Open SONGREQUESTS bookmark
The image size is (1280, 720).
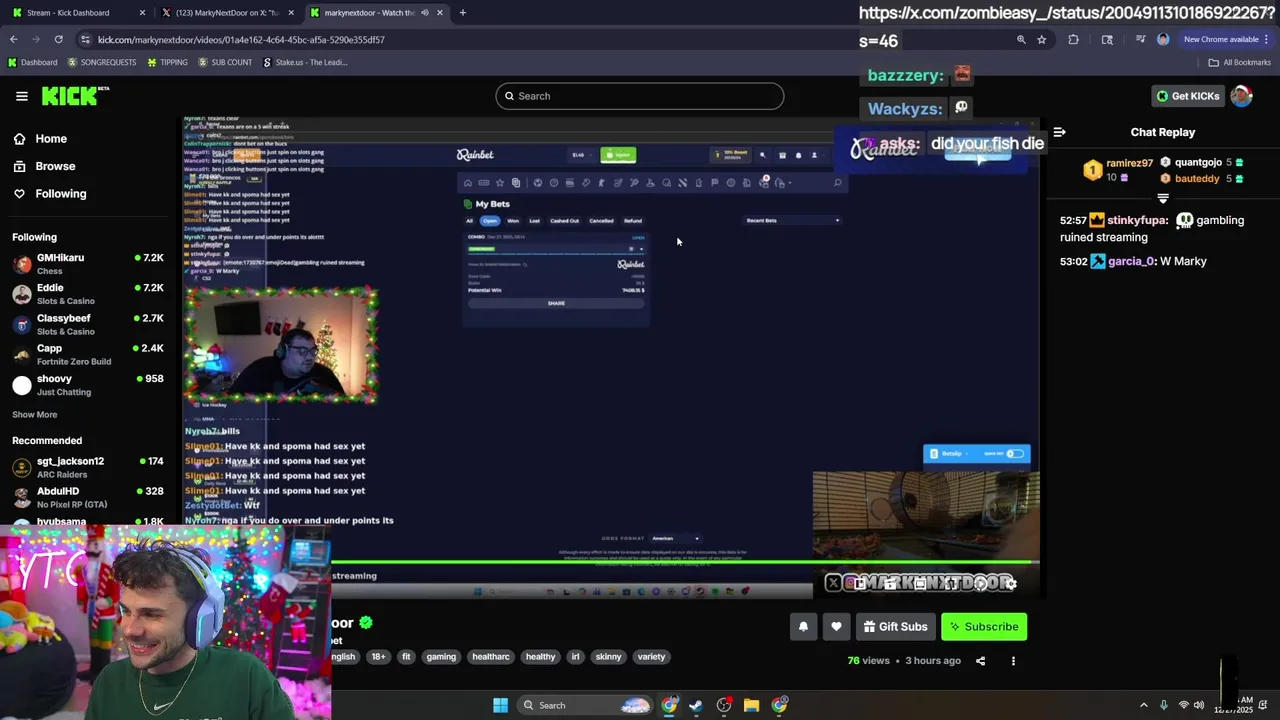click(x=101, y=62)
